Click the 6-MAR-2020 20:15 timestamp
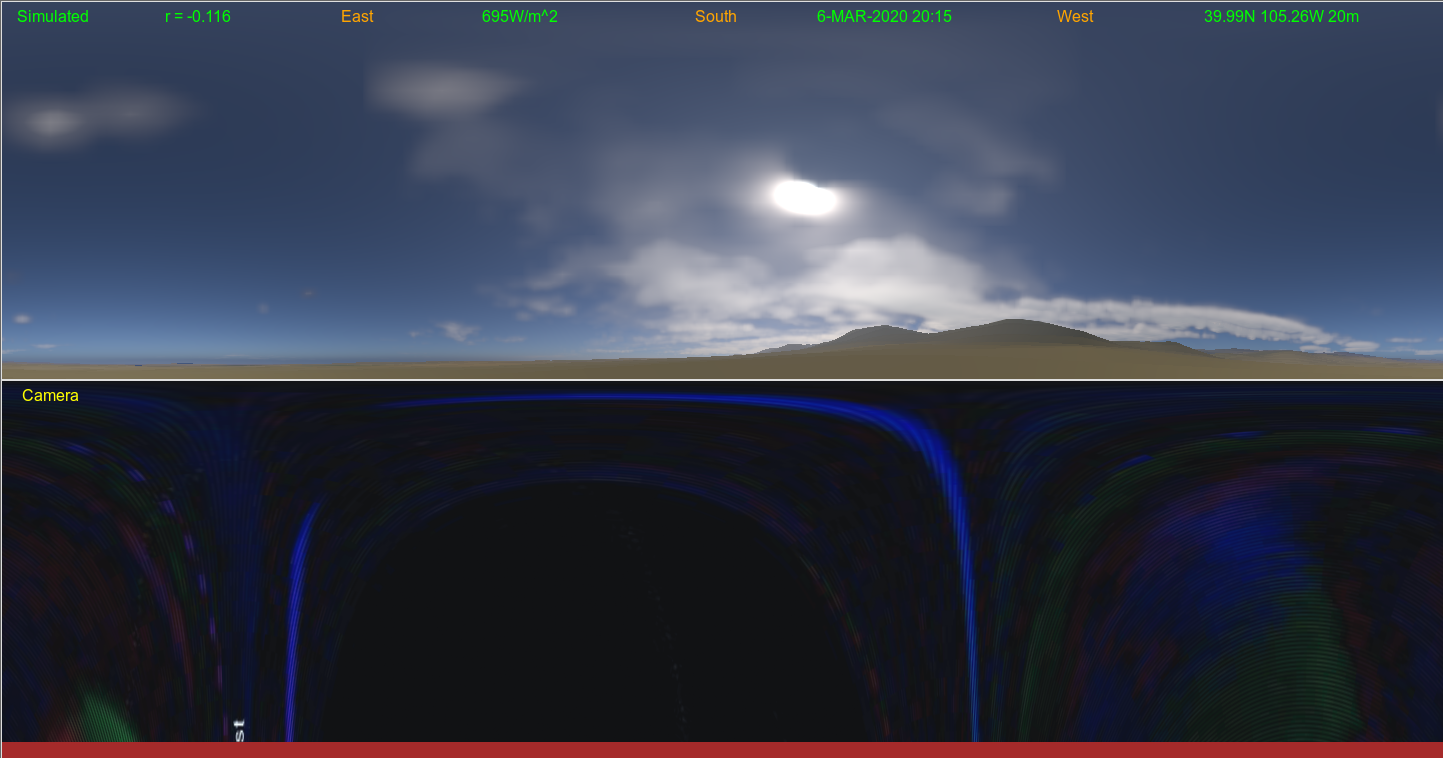This screenshot has height=758, width=1443. click(x=884, y=17)
